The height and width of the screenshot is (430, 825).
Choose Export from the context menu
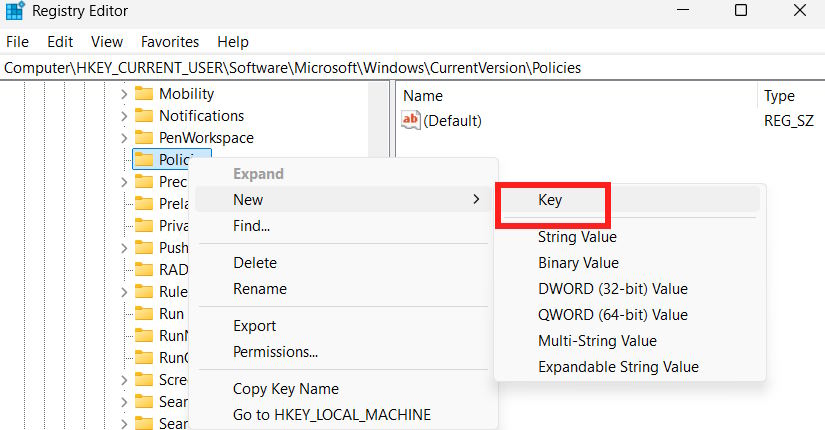(x=254, y=326)
